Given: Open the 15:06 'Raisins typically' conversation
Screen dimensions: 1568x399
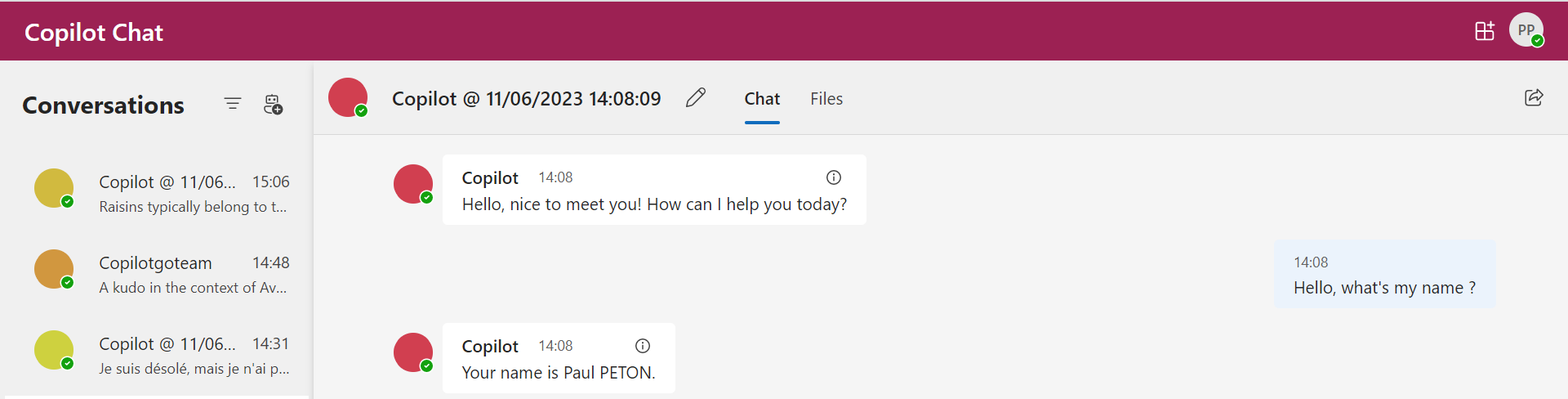Looking at the screenshot, I should [x=194, y=194].
